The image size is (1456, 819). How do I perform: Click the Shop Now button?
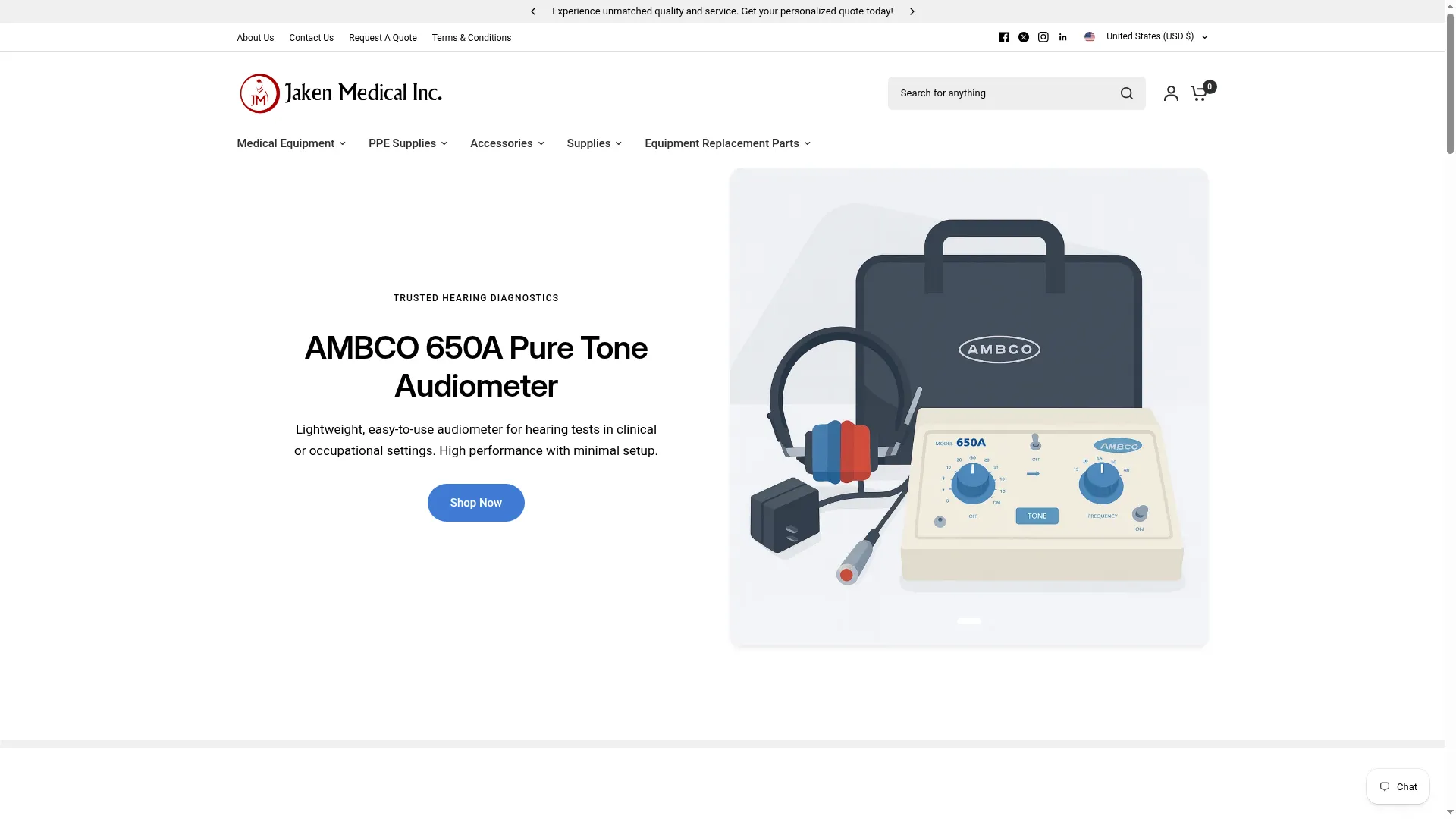tap(475, 503)
